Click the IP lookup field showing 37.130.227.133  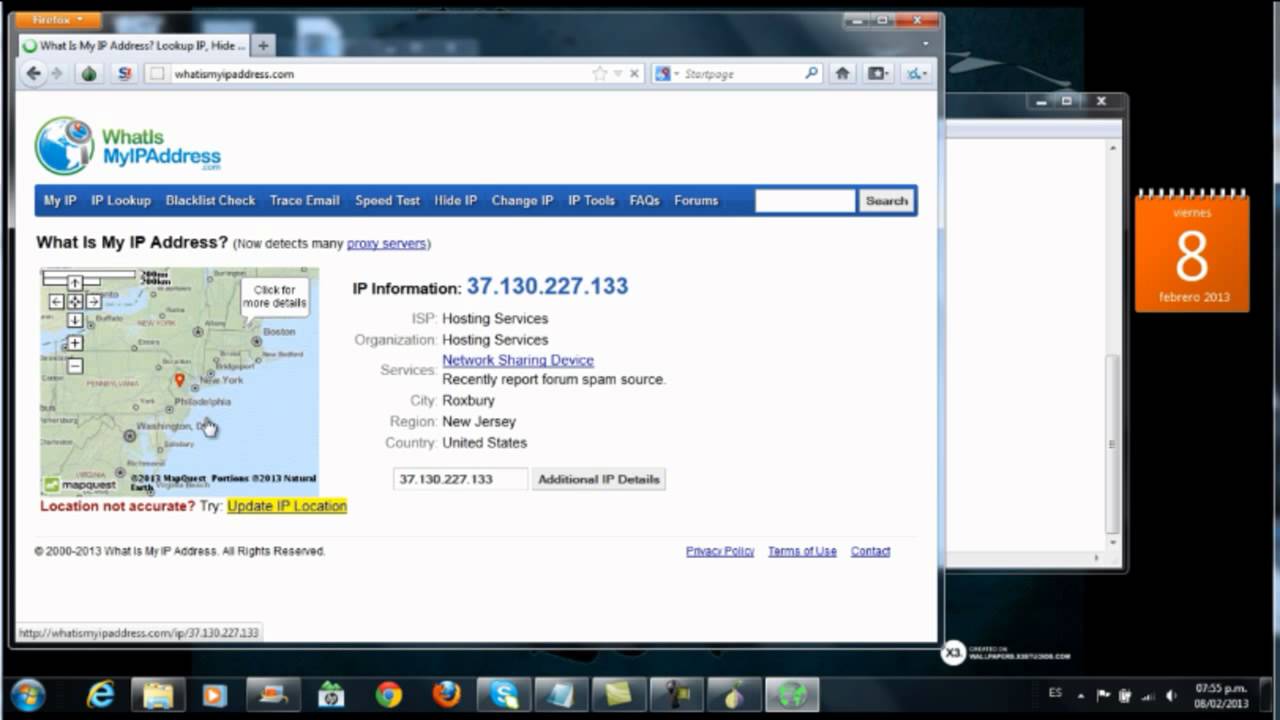click(x=460, y=479)
